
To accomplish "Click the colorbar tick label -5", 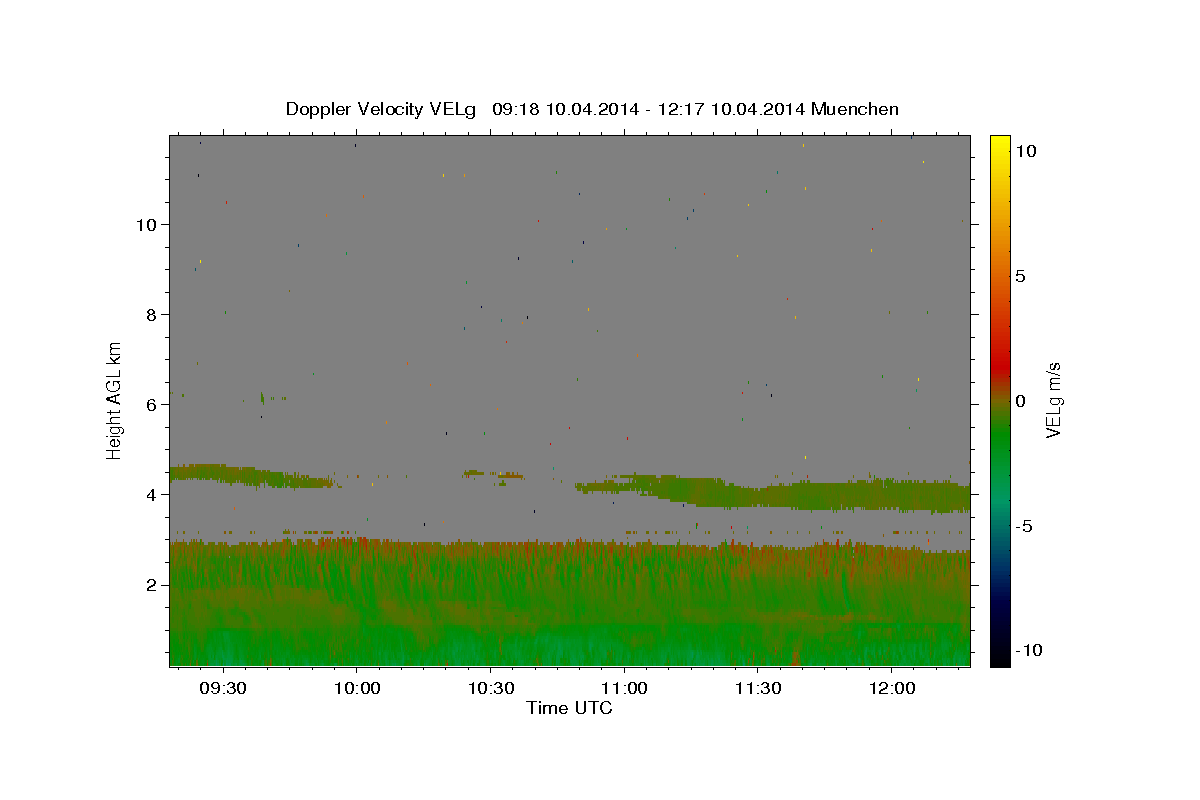I will pyautogui.click(x=1024, y=526).
